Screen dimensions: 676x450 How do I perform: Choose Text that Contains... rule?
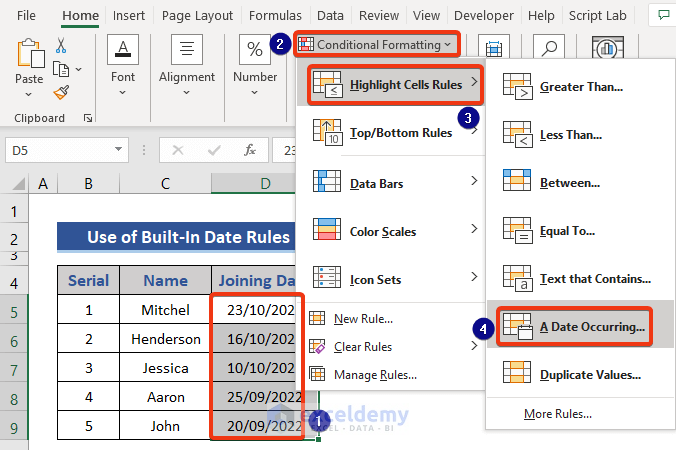pos(580,279)
